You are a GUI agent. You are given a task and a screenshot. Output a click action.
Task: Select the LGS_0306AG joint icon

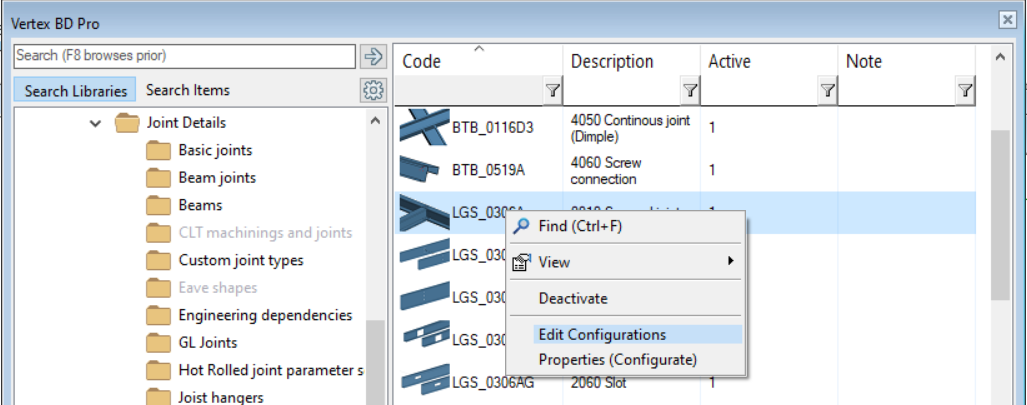pos(424,382)
